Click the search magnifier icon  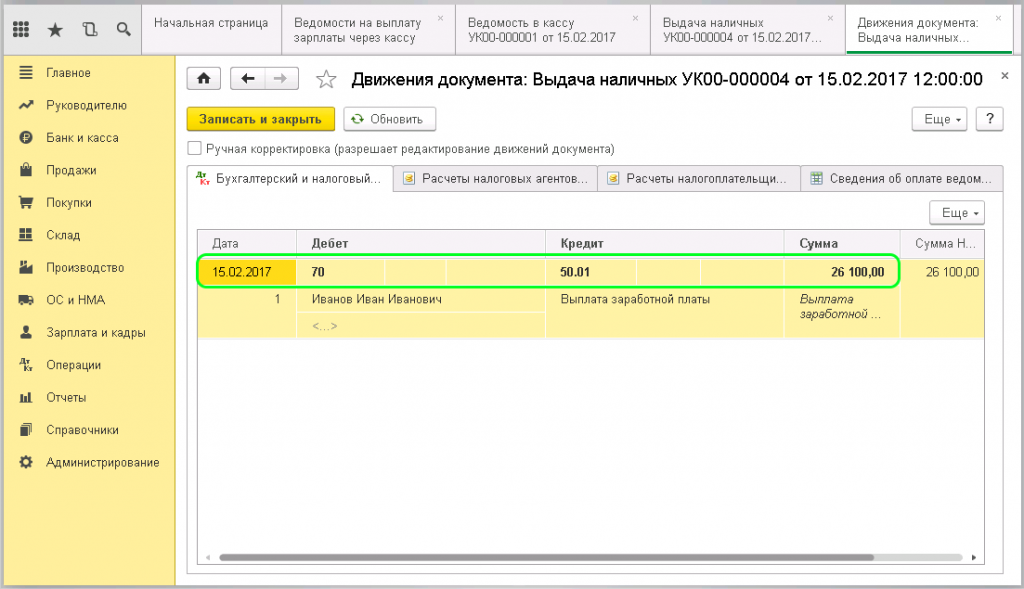[x=123, y=30]
